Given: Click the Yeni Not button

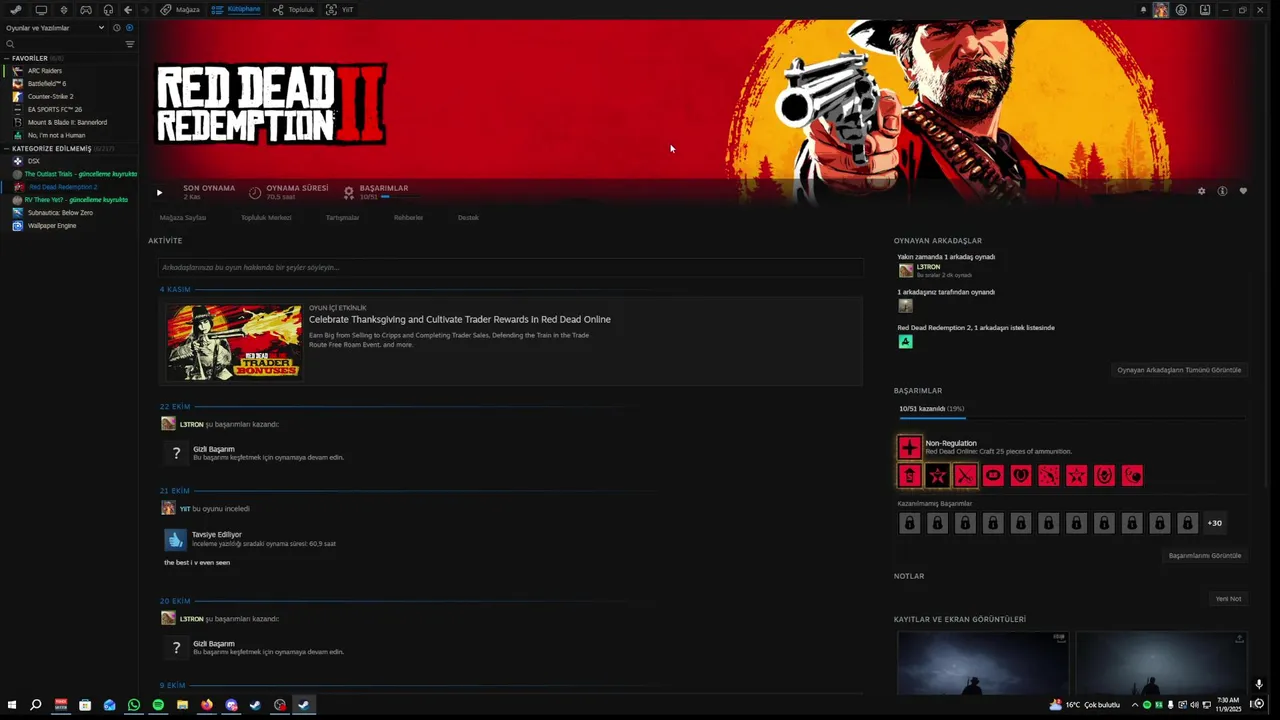Looking at the screenshot, I should tap(1228, 599).
